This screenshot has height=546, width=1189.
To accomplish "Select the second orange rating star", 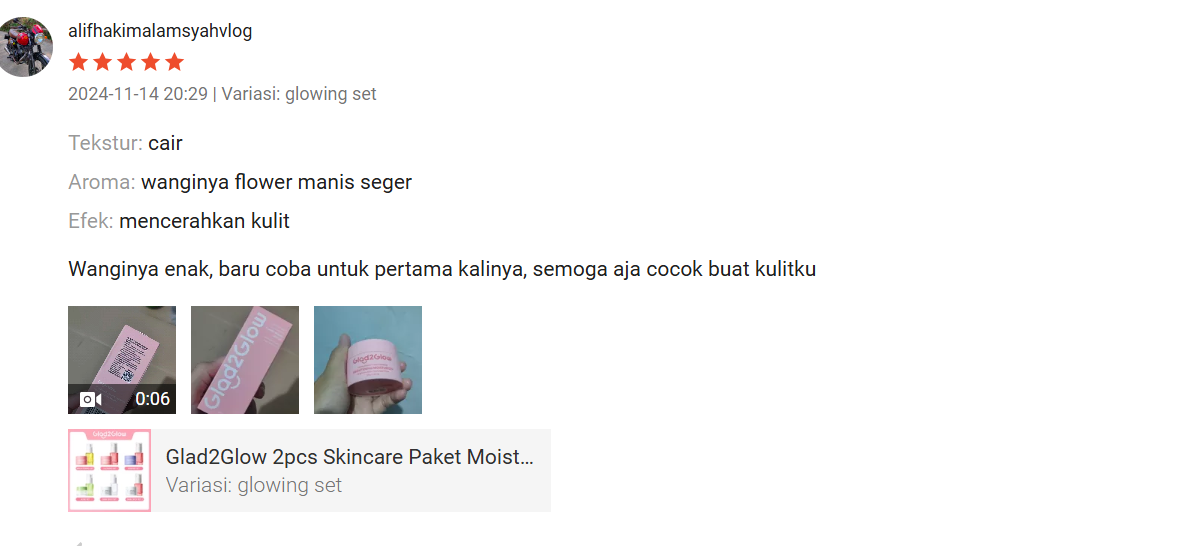I will [x=102, y=62].
